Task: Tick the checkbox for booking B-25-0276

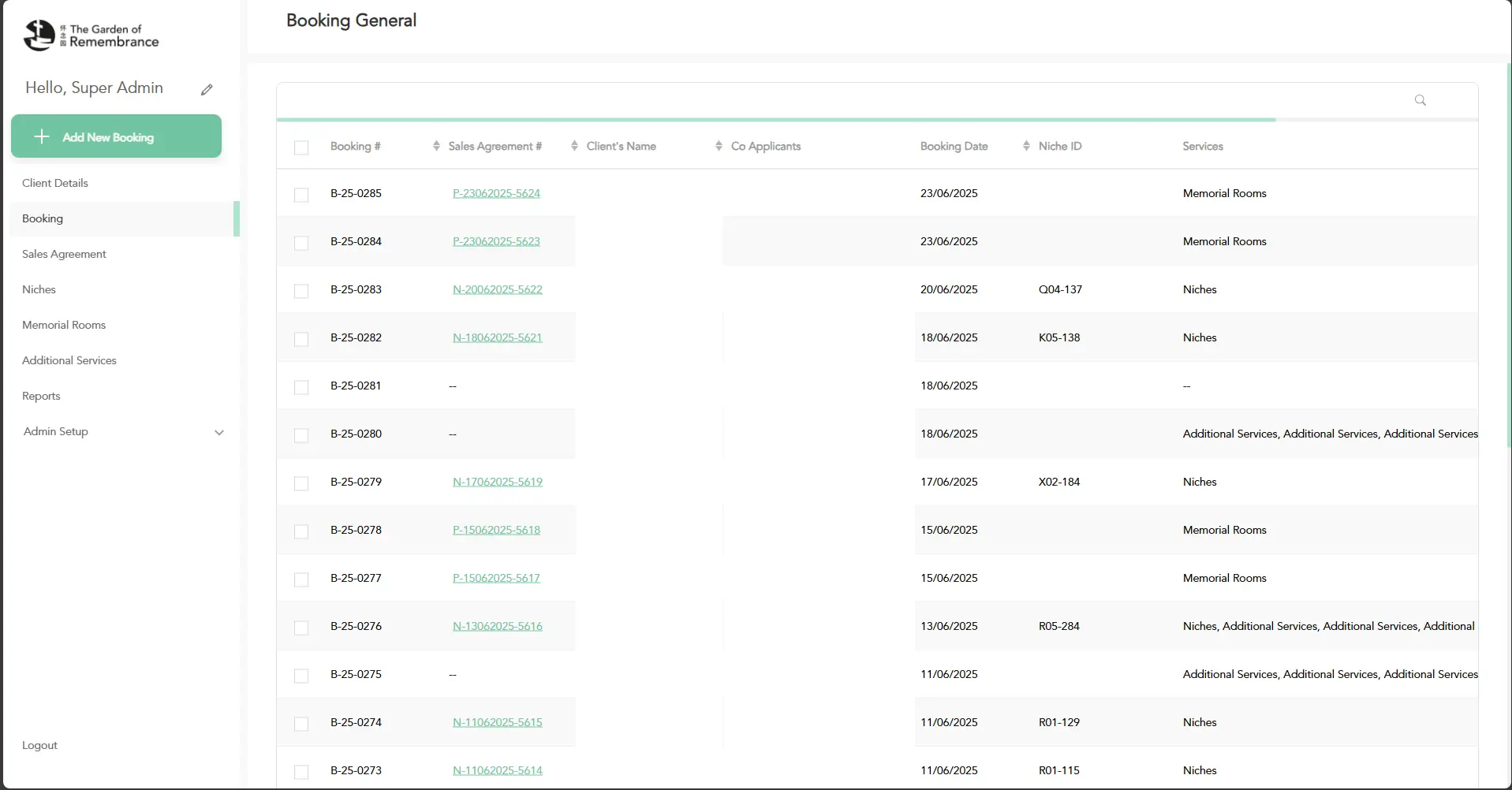Action: 301,628
